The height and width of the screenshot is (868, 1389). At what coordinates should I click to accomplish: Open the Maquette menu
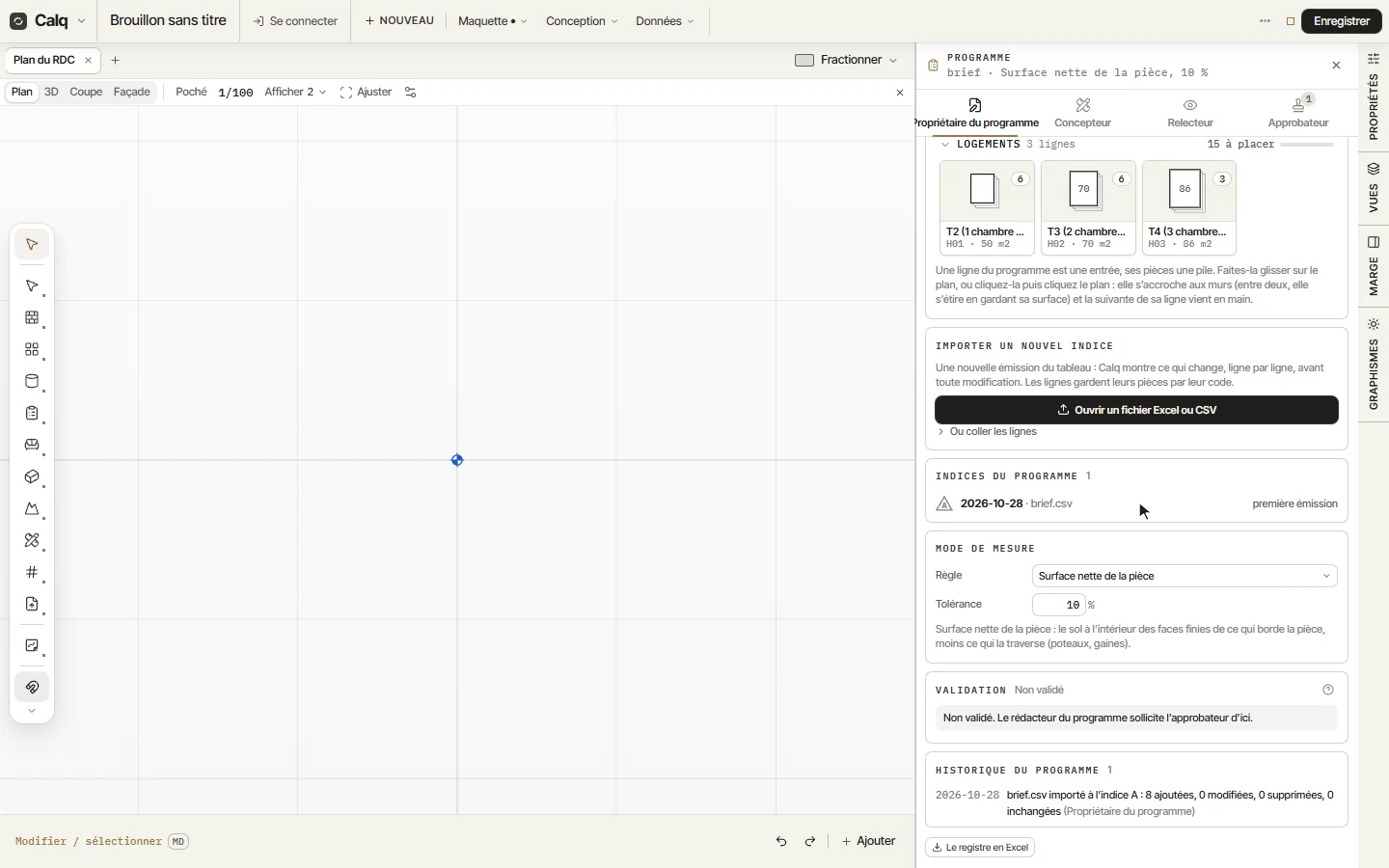pyautogui.click(x=492, y=21)
